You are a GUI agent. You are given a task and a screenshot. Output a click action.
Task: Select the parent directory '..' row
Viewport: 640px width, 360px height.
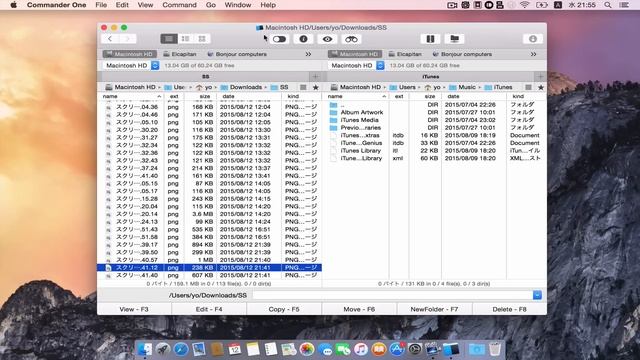pos(434,105)
